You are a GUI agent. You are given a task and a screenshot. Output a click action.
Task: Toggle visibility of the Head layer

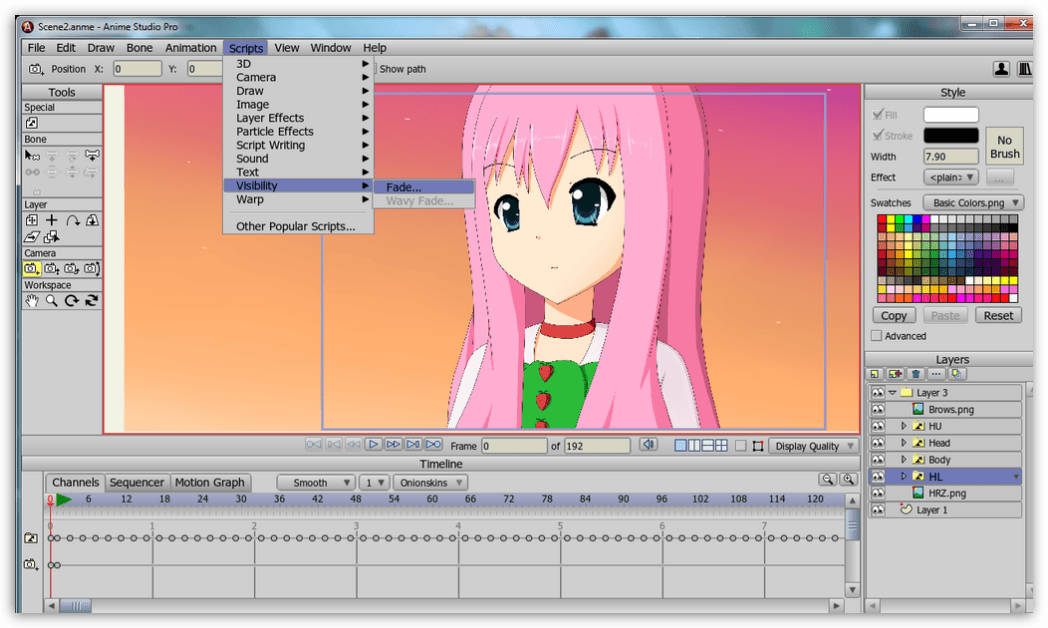878,443
